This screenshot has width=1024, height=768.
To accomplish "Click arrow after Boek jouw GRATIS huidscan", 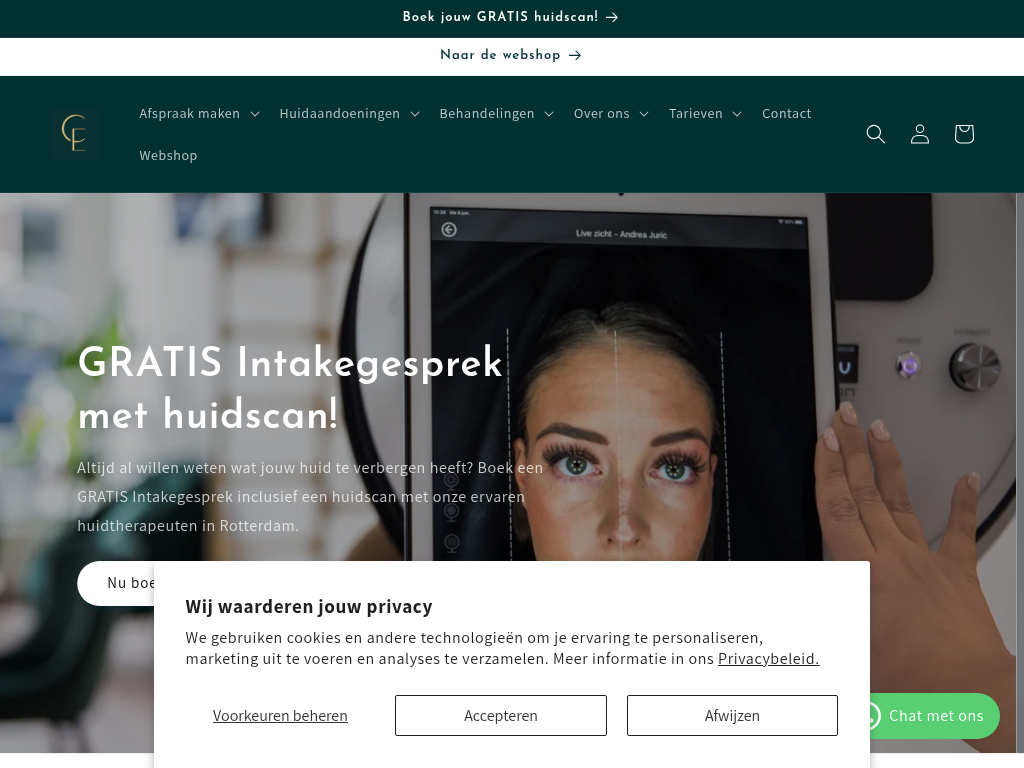I will (x=612, y=18).
